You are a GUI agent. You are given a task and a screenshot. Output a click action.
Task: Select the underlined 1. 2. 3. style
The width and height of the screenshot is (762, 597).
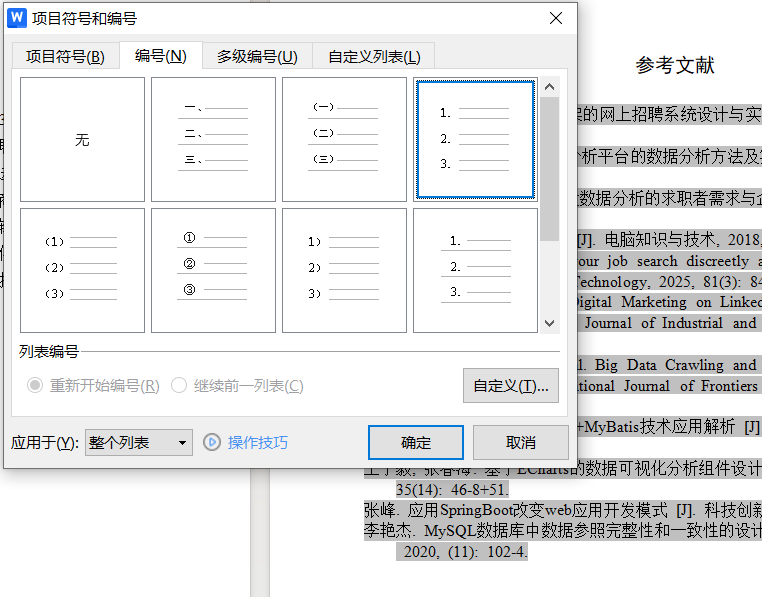tap(475, 270)
